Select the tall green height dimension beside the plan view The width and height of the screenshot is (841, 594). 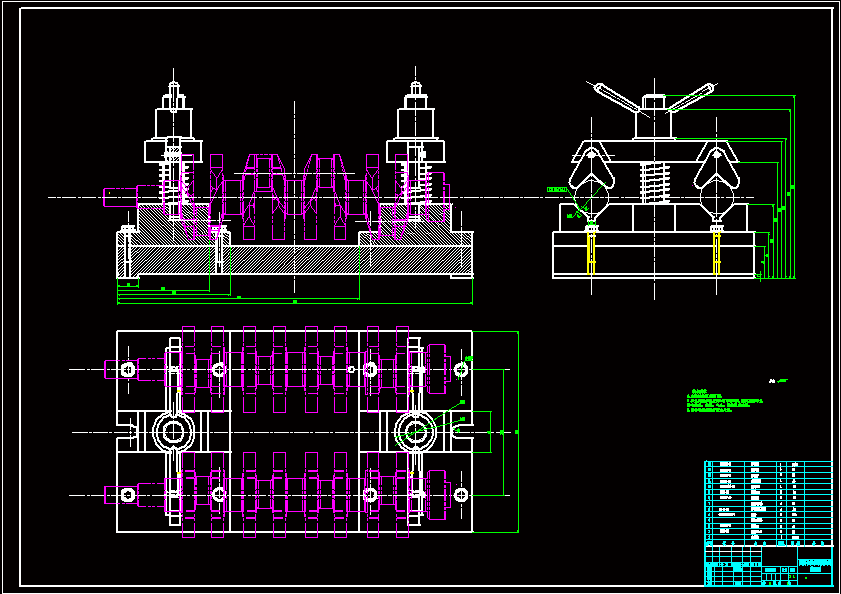pos(517,432)
